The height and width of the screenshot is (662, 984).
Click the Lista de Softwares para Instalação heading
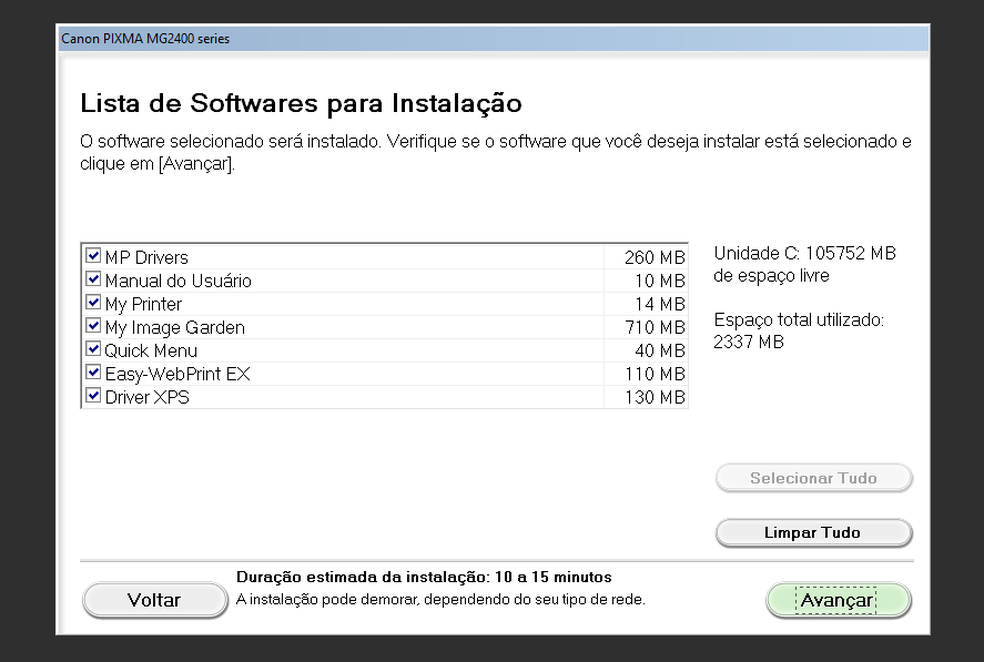(301, 103)
